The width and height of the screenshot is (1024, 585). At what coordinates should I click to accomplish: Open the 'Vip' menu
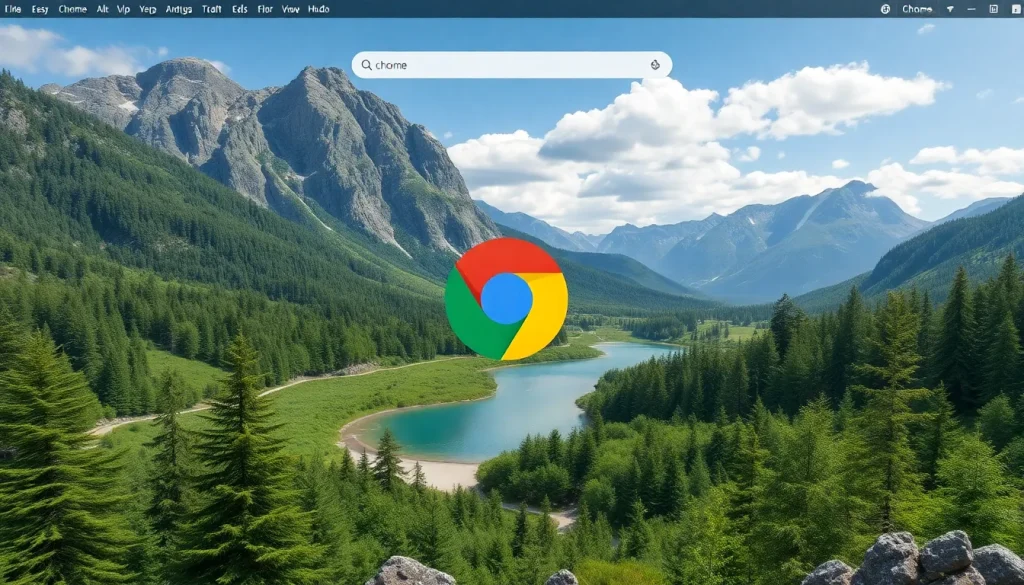123,9
